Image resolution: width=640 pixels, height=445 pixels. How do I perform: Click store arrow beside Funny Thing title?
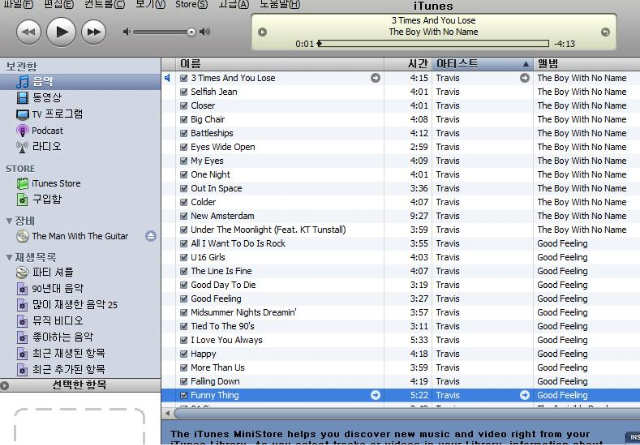[375, 395]
